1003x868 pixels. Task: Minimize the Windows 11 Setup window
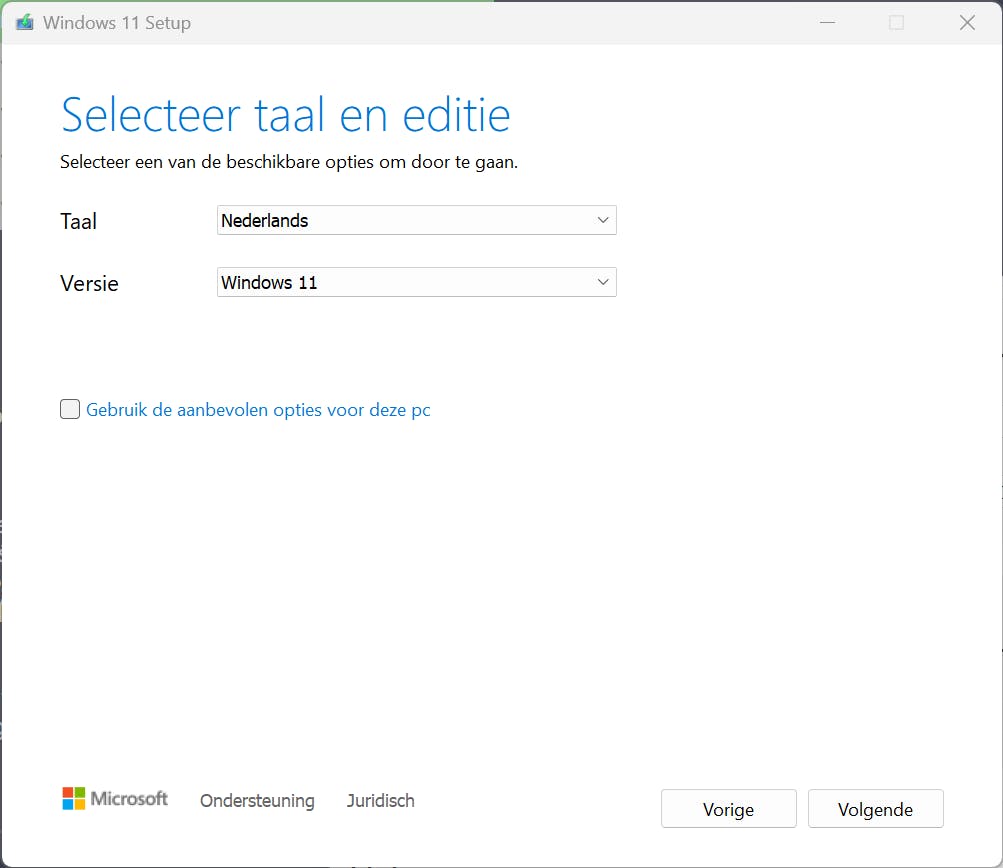(828, 23)
